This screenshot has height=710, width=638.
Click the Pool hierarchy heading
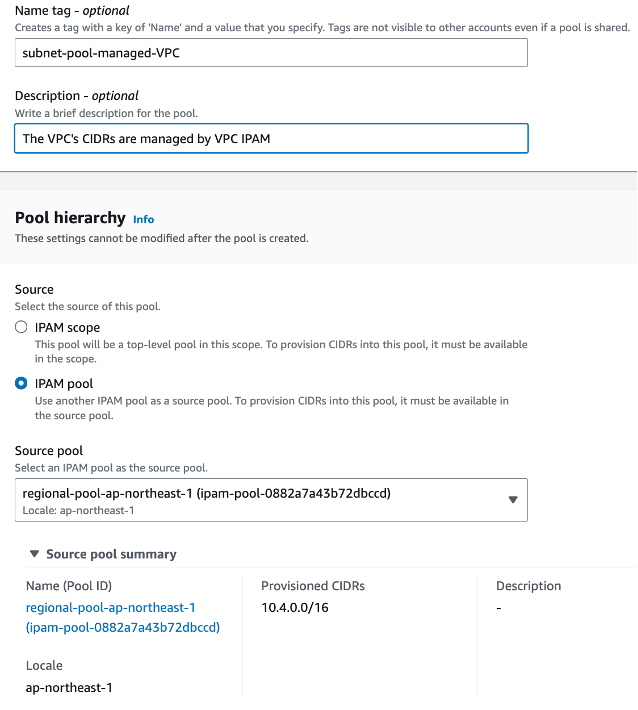tap(70, 218)
